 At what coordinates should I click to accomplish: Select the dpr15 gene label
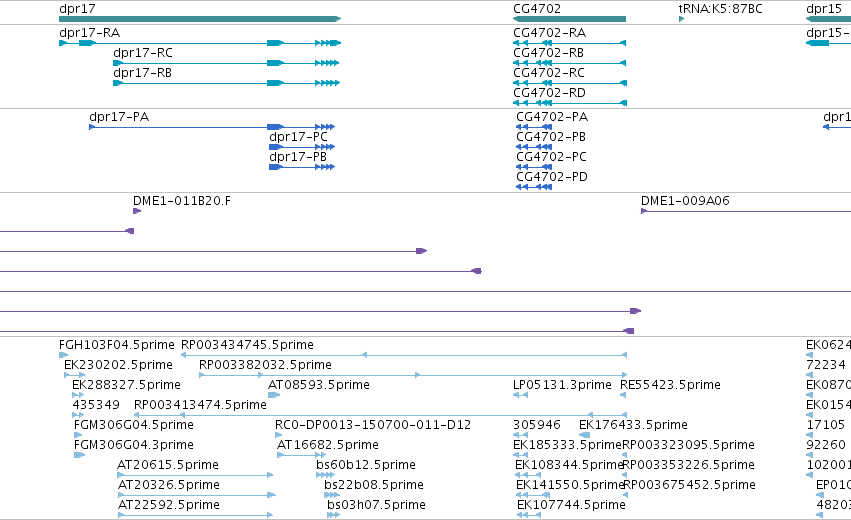click(x=823, y=9)
